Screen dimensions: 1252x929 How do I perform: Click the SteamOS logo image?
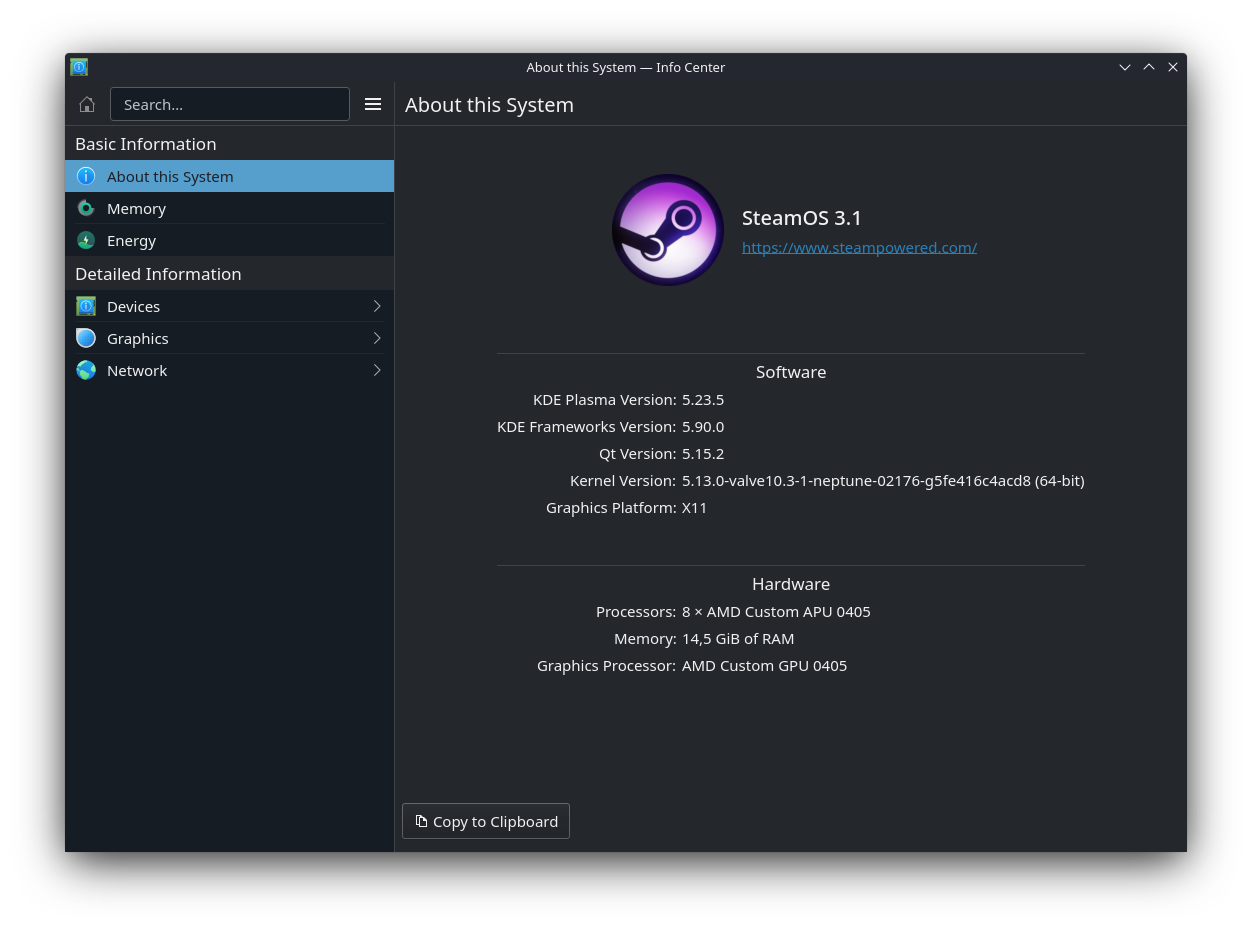click(668, 230)
